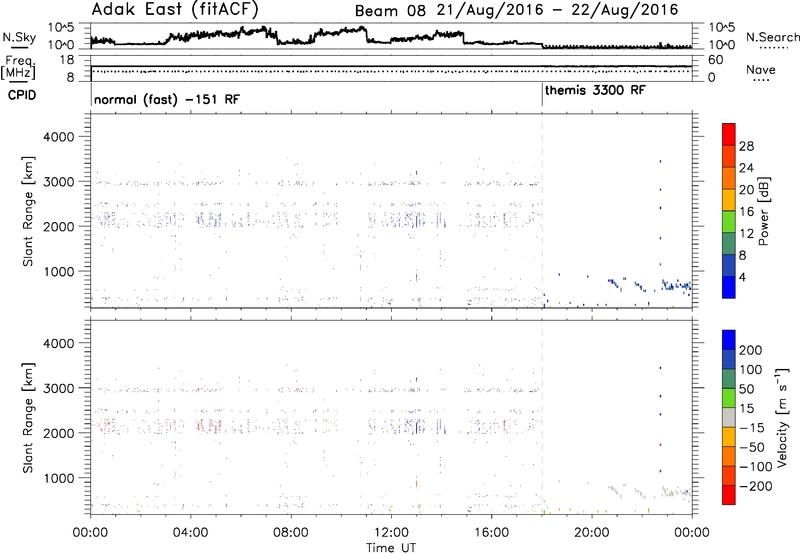Click the '-100' velocity colorbar value
The height and width of the screenshot is (554, 800).
756,466
